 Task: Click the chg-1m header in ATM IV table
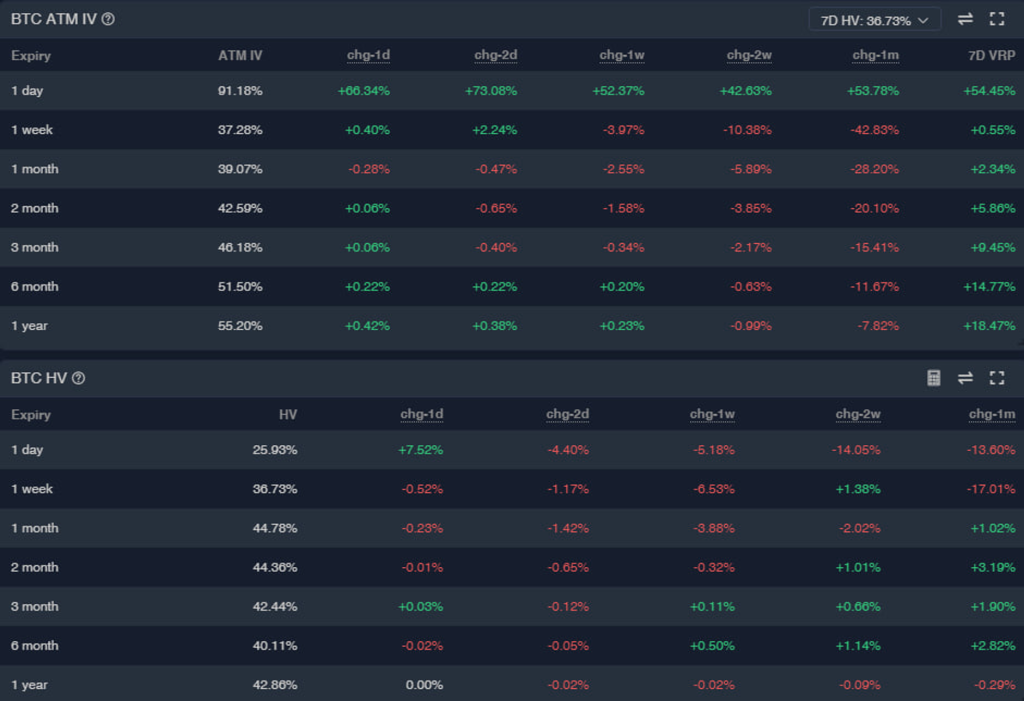pyautogui.click(x=876, y=56)
